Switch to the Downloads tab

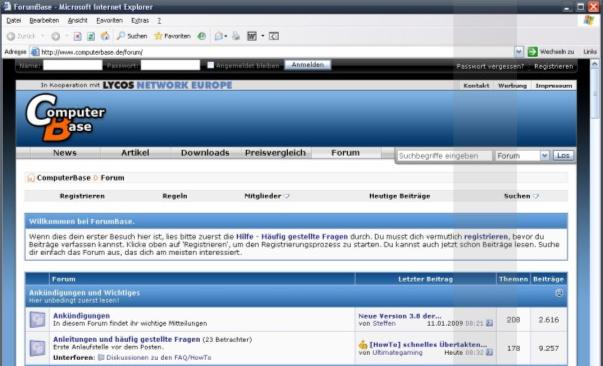tap(205, 153)
